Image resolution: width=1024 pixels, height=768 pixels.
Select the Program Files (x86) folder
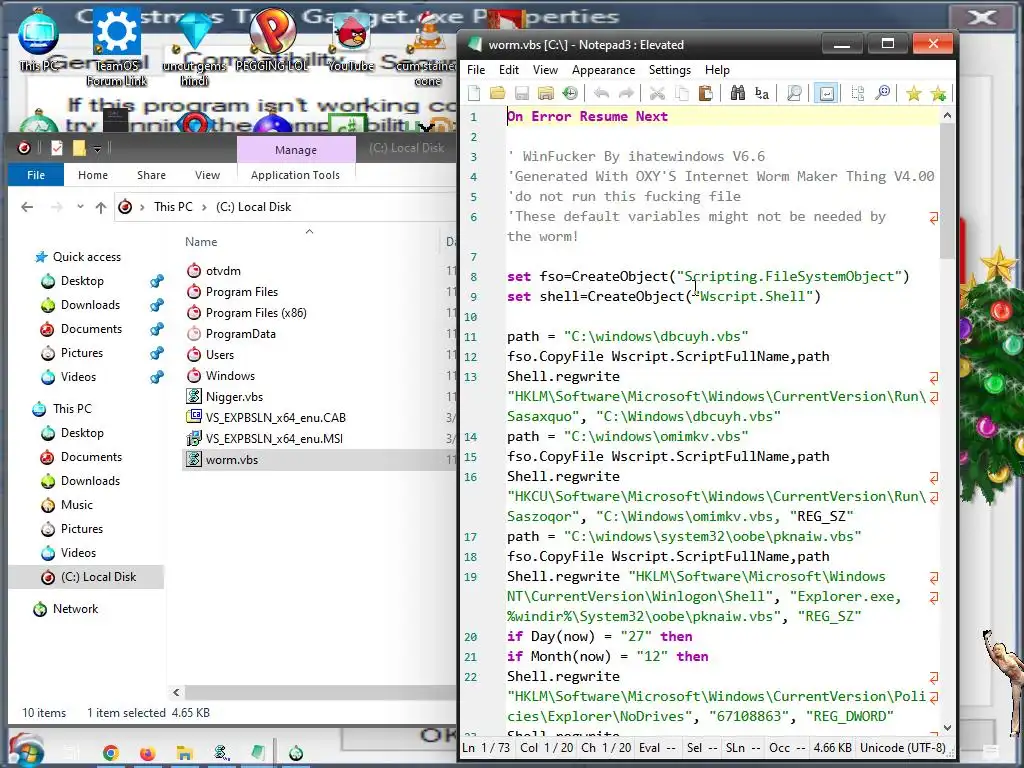click(x=256, y=313)
